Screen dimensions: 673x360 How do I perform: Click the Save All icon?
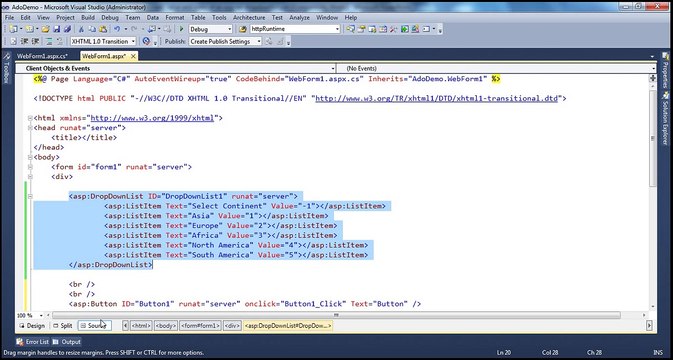click(67, 29)
